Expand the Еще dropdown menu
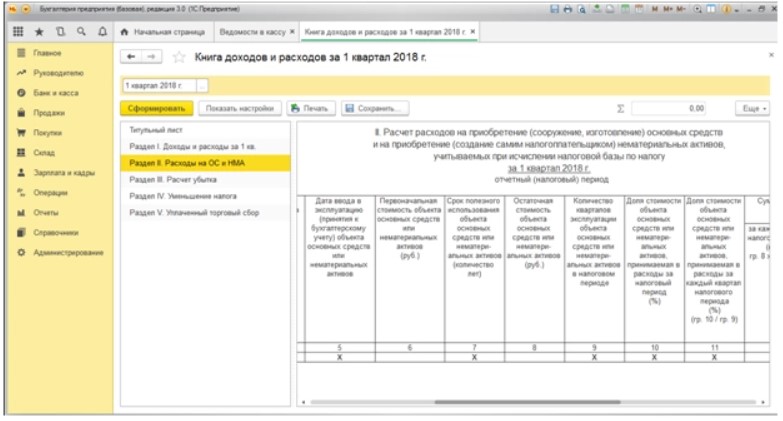 coord(753,108)
